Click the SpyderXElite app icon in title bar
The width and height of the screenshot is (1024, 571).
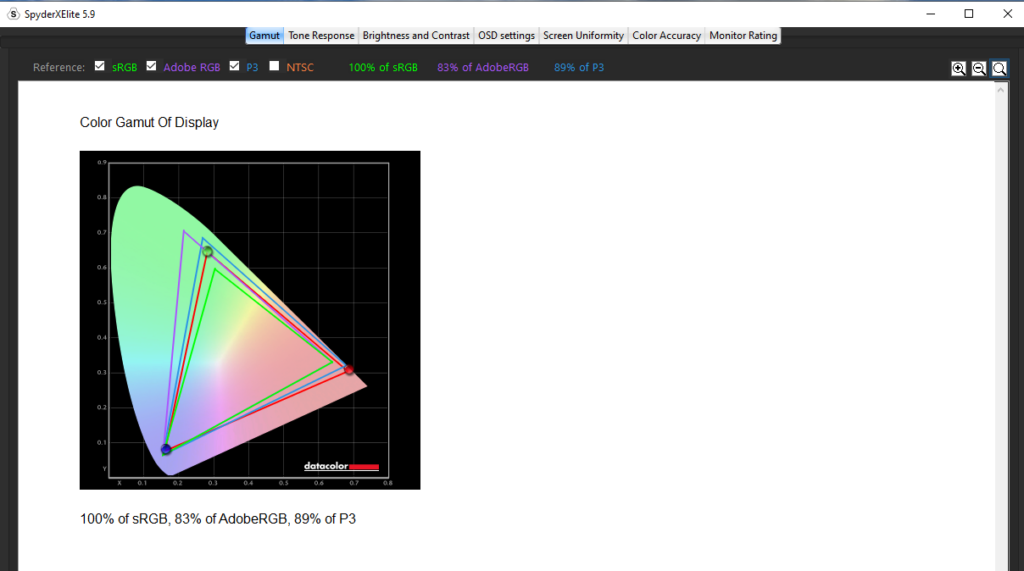pos(12,14)
